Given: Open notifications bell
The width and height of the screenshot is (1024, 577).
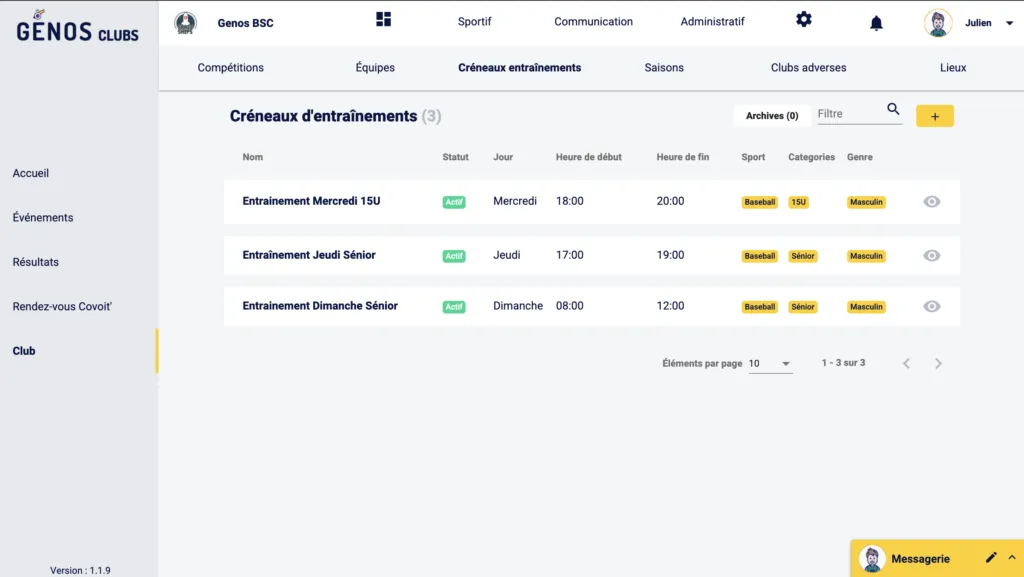Looking at the screenshot, I should pos(876,23).
